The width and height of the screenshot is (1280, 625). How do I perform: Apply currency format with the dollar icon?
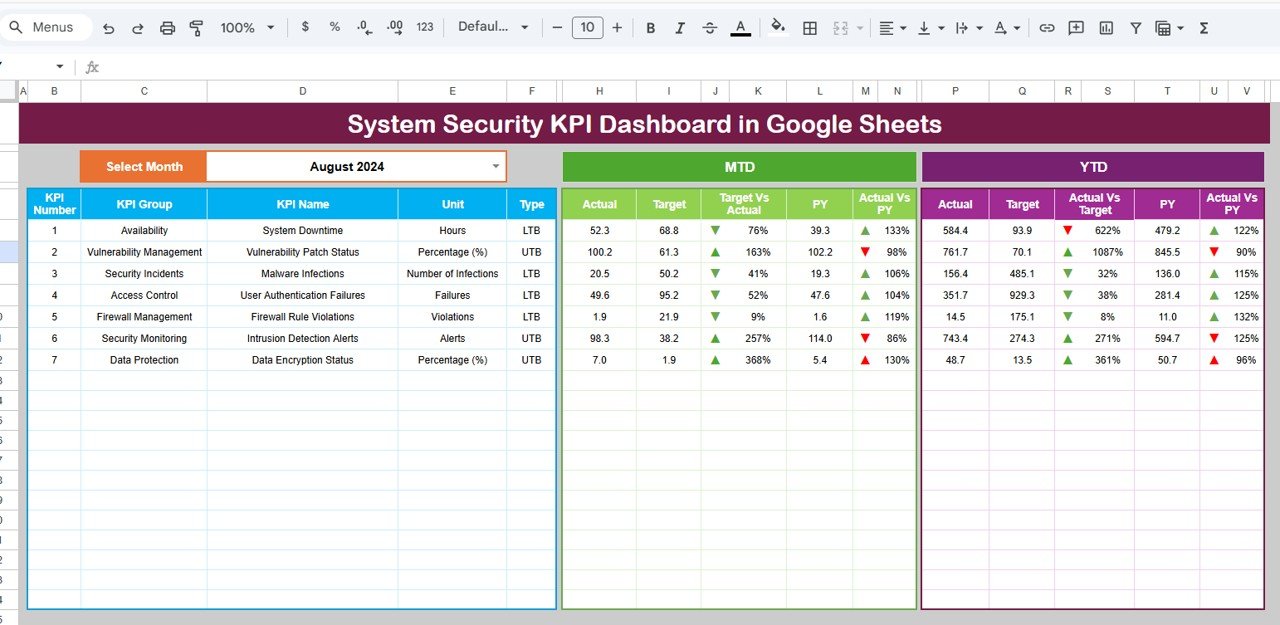tap(305, 27)
